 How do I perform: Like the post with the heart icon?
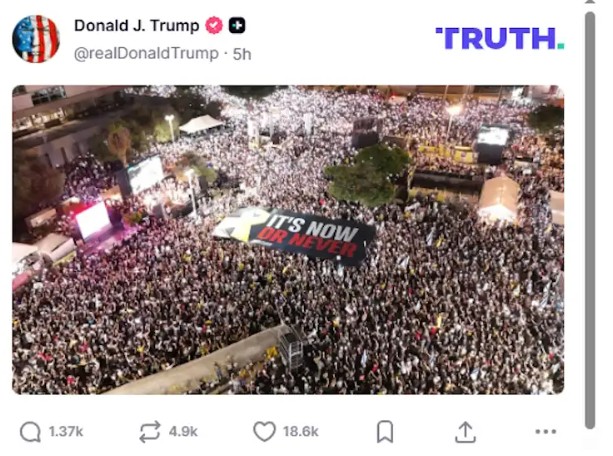coord(265,431)
